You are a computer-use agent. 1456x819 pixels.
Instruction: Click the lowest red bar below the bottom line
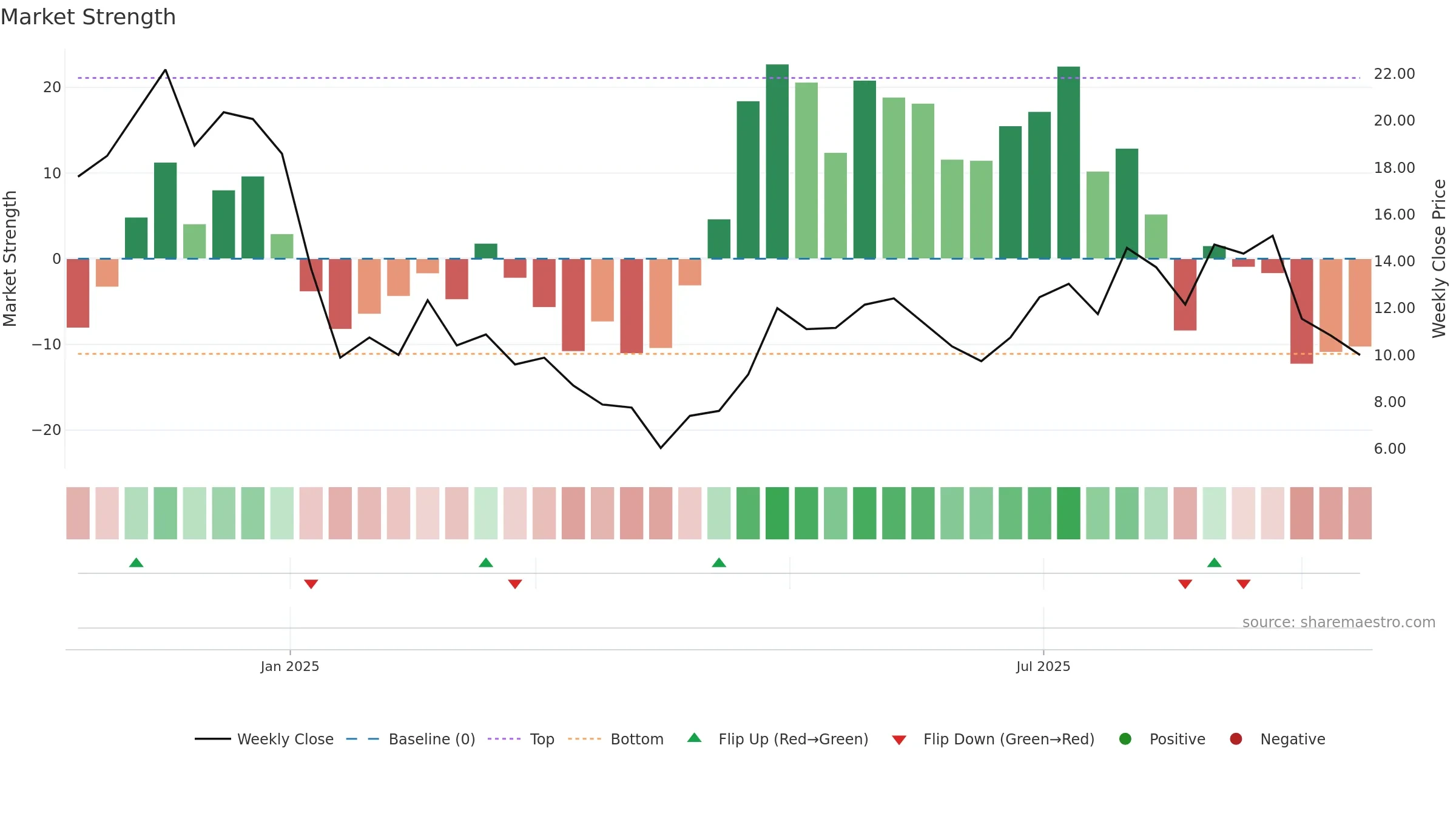coord(1302,311)
